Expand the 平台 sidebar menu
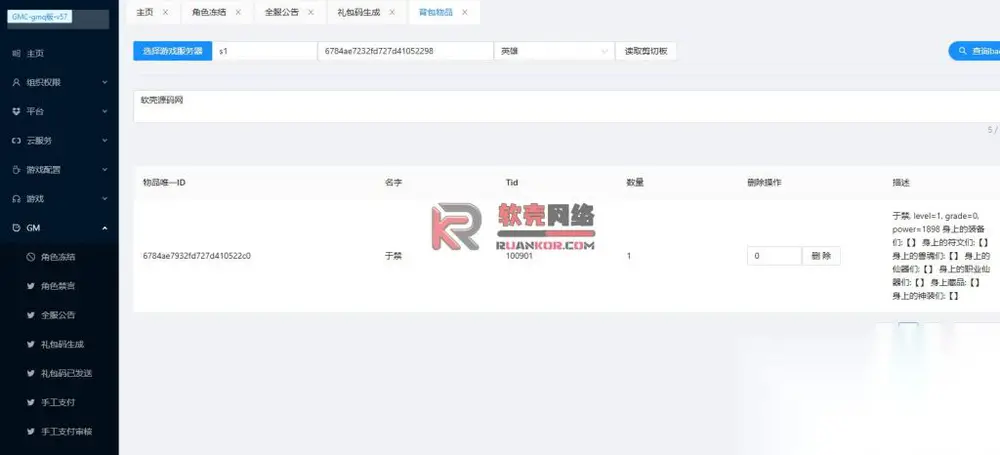Screen dimensions: 1000x455 coord(105,112)
